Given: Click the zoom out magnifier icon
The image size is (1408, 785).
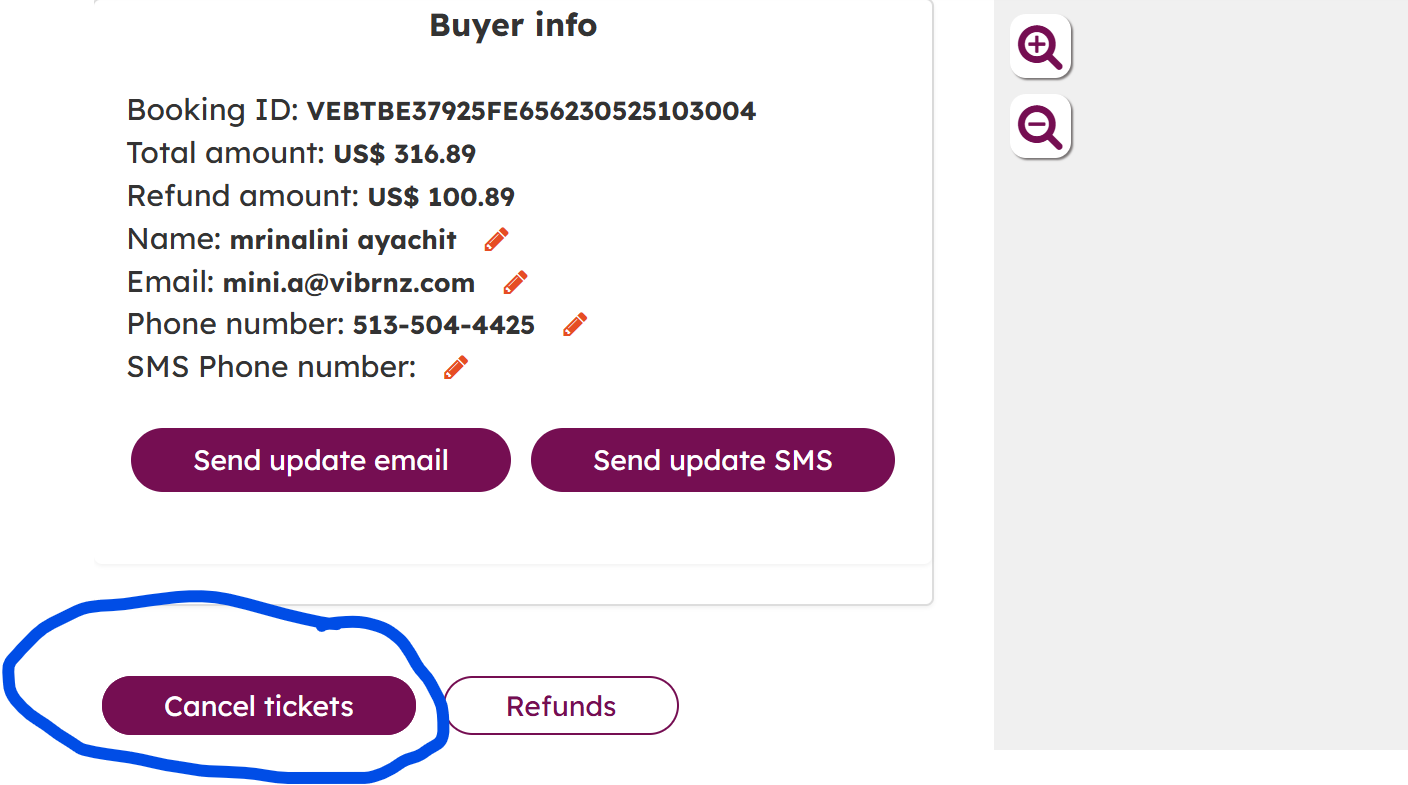Looking at the screenshot, I should (1040, 127).
